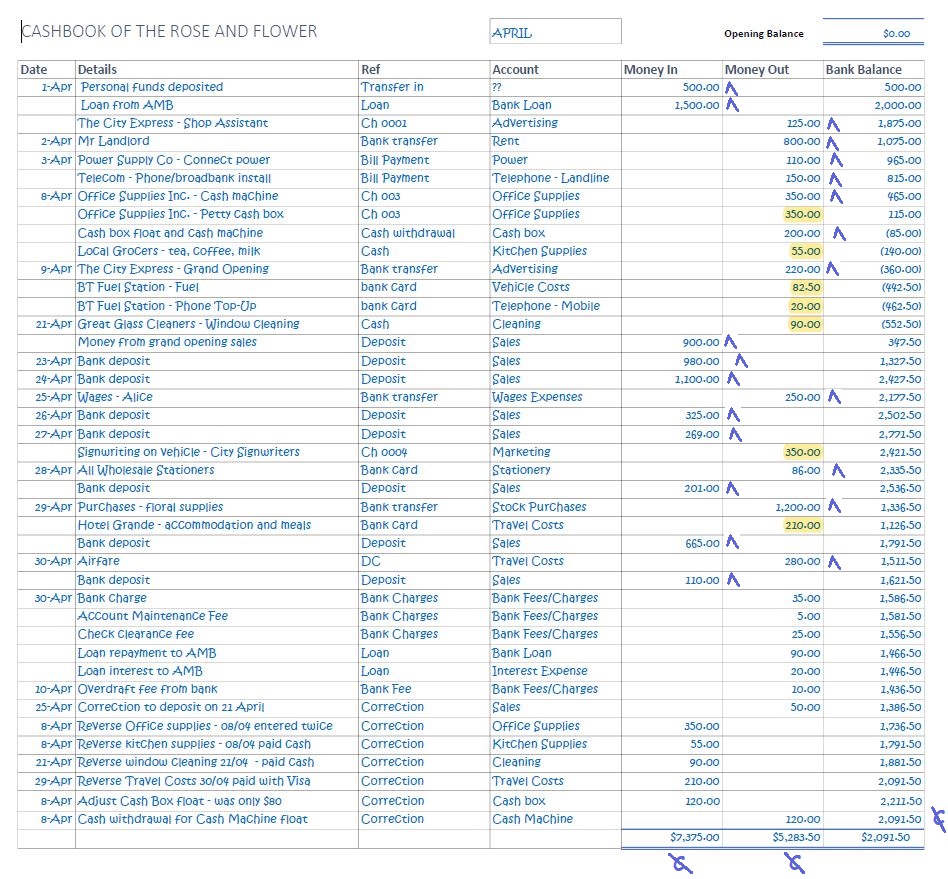
Task: Click 'Great Glass Cleaners - Window Cleaning'
Action: (x=188, y=324)
